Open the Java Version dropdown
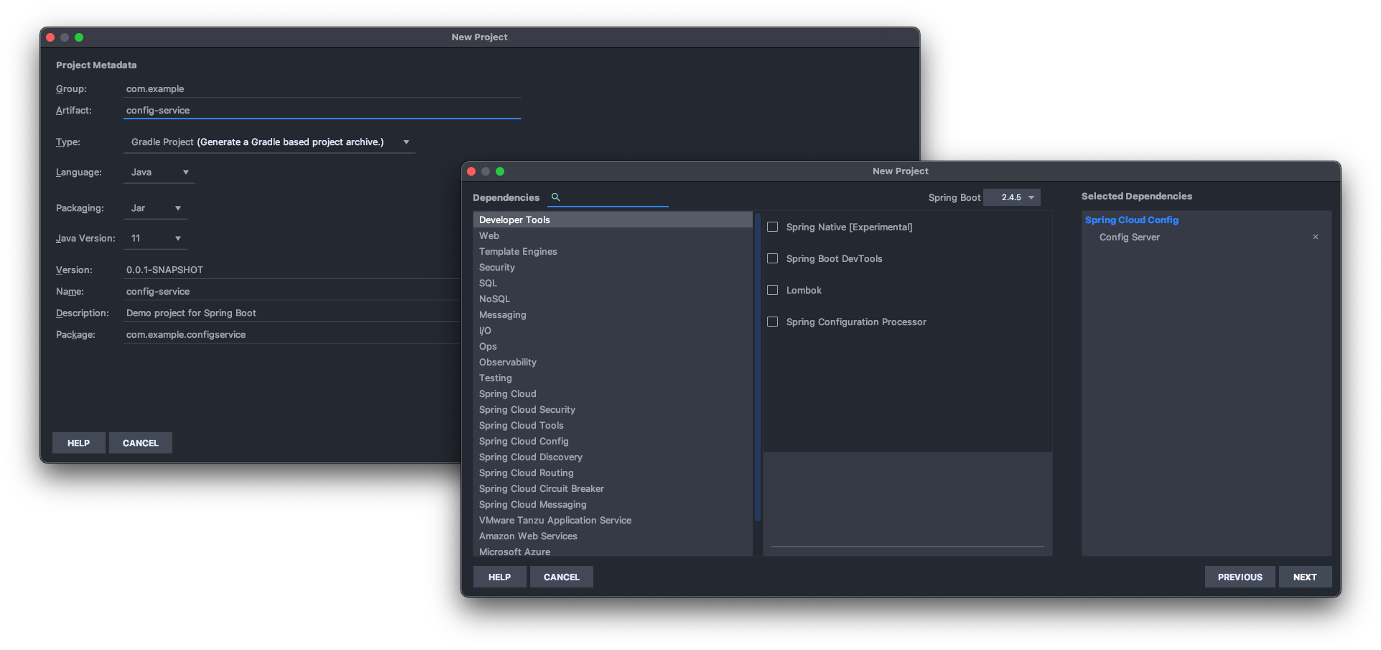The height and width of the screenshot is (650, 1381). pos(155,238)
